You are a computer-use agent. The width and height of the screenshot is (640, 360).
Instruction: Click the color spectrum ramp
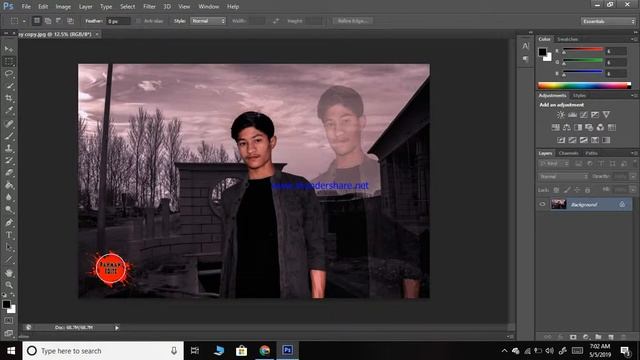pos(584,85)
